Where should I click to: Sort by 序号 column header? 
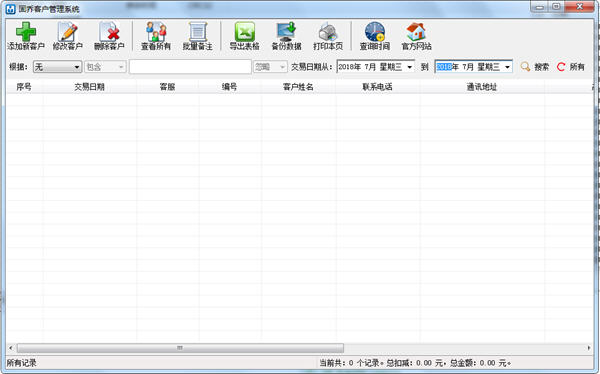point(24,87)
